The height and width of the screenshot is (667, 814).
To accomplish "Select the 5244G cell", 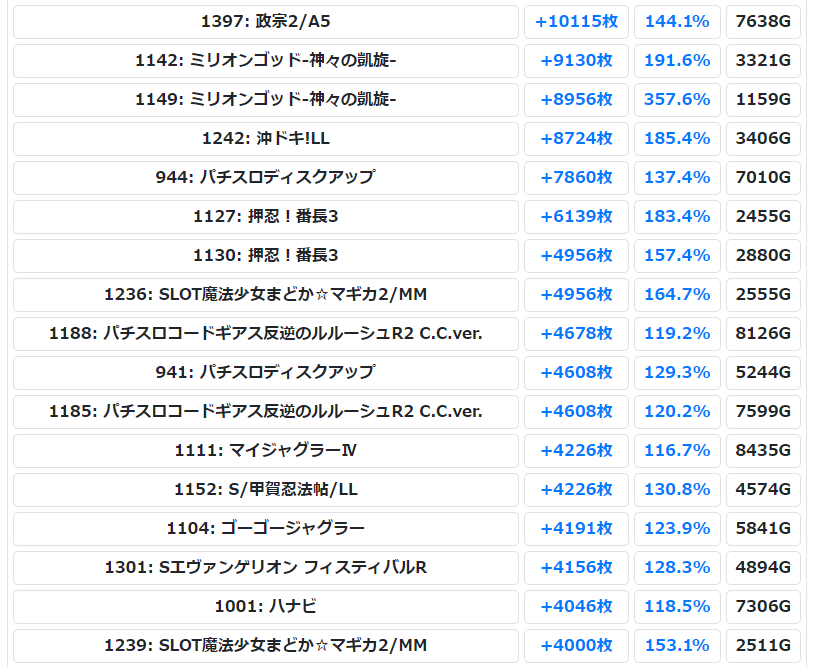I will pos(763,373).
